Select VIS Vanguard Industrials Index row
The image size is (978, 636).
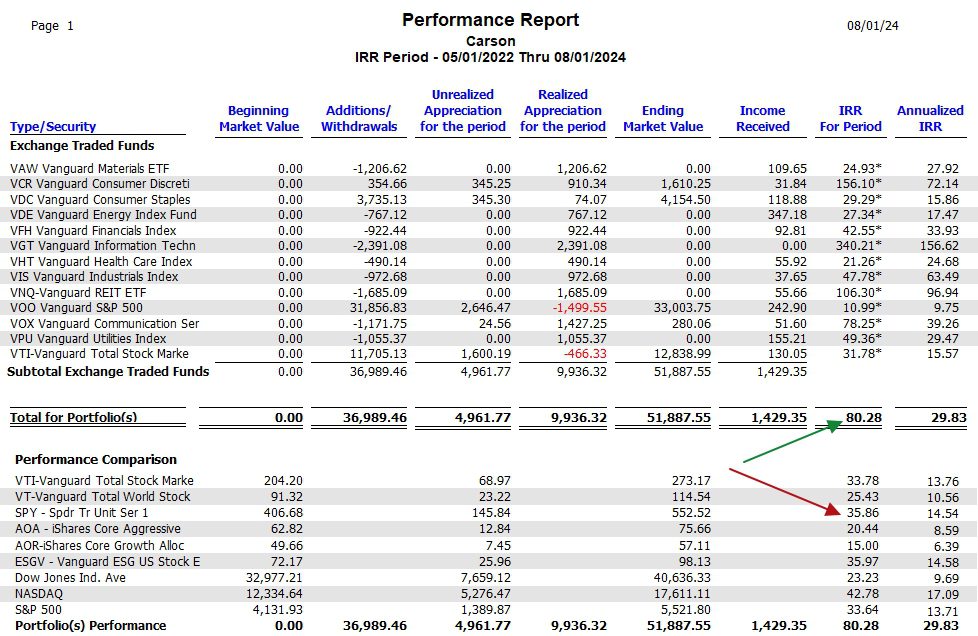(x=488, y=276)
